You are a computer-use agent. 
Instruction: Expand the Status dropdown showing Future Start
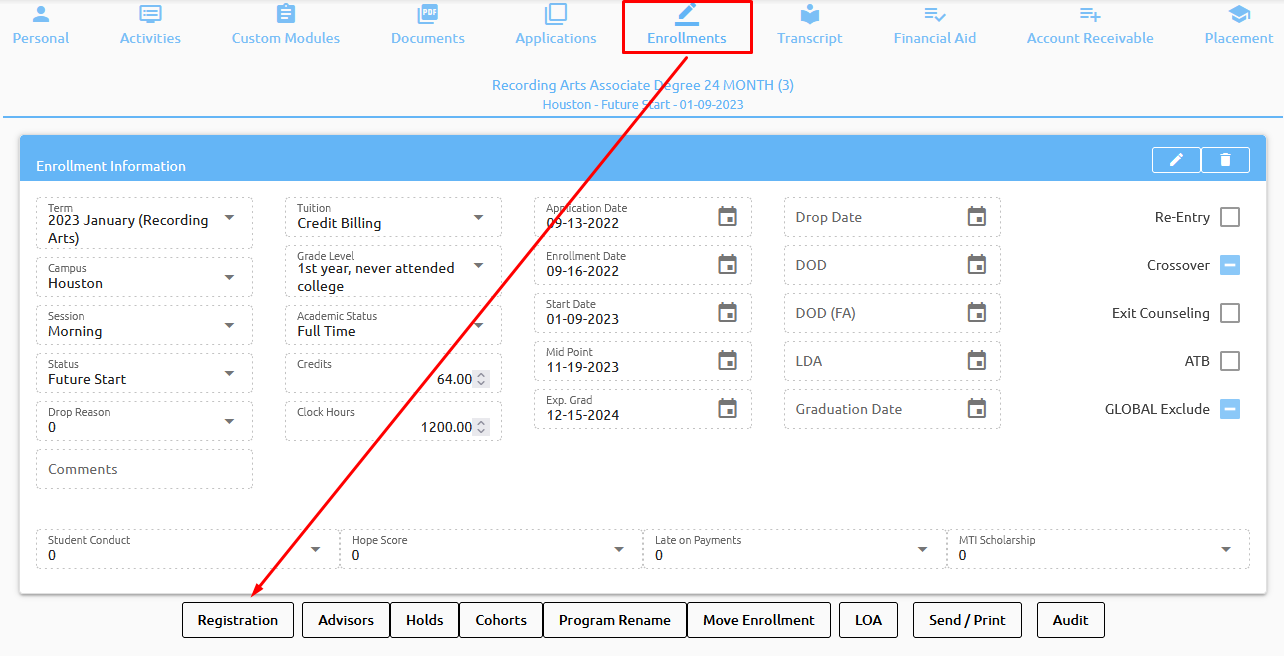pyautogui.click(x=229, y=373)
